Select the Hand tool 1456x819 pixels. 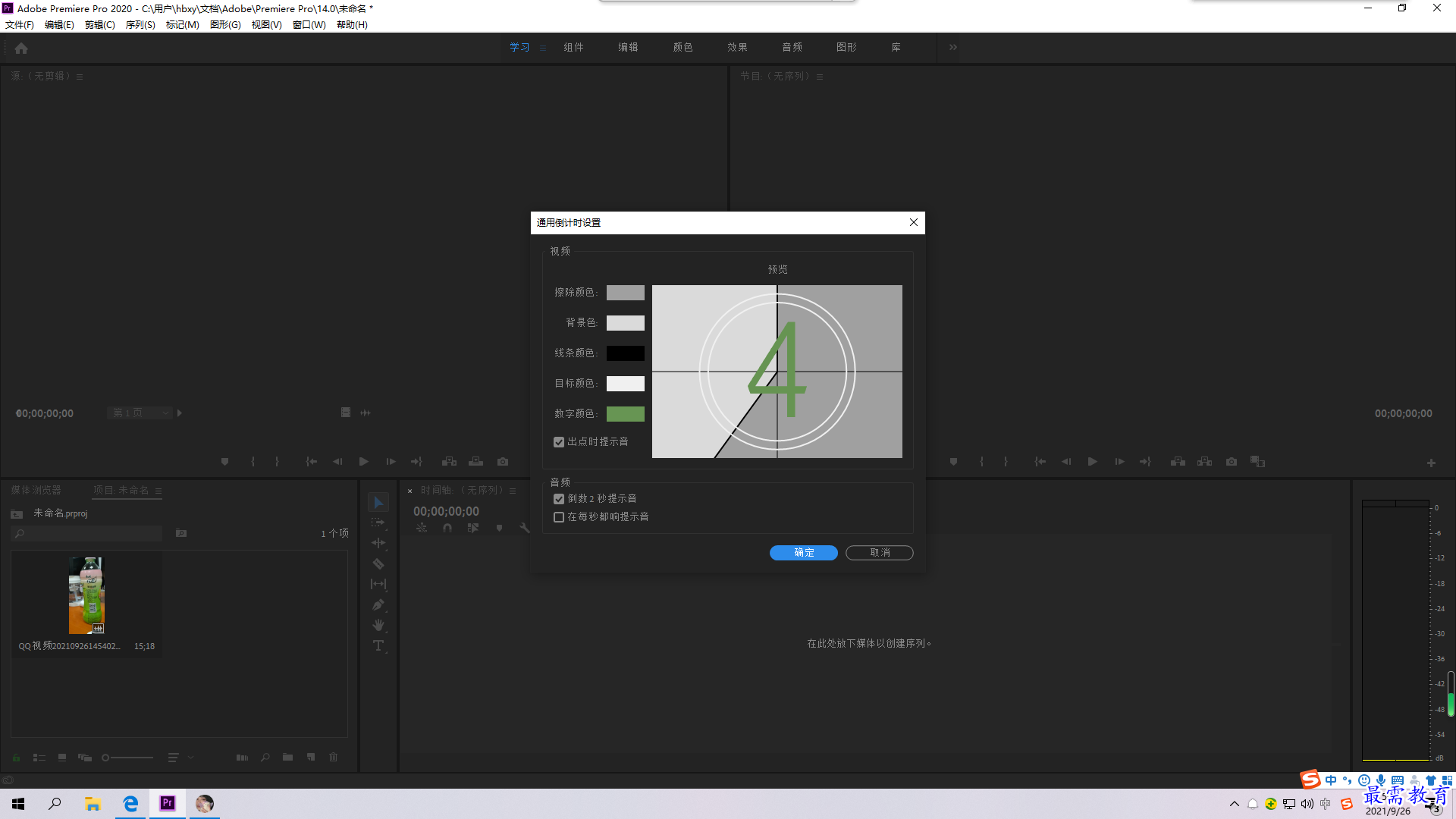click(378, 625)
